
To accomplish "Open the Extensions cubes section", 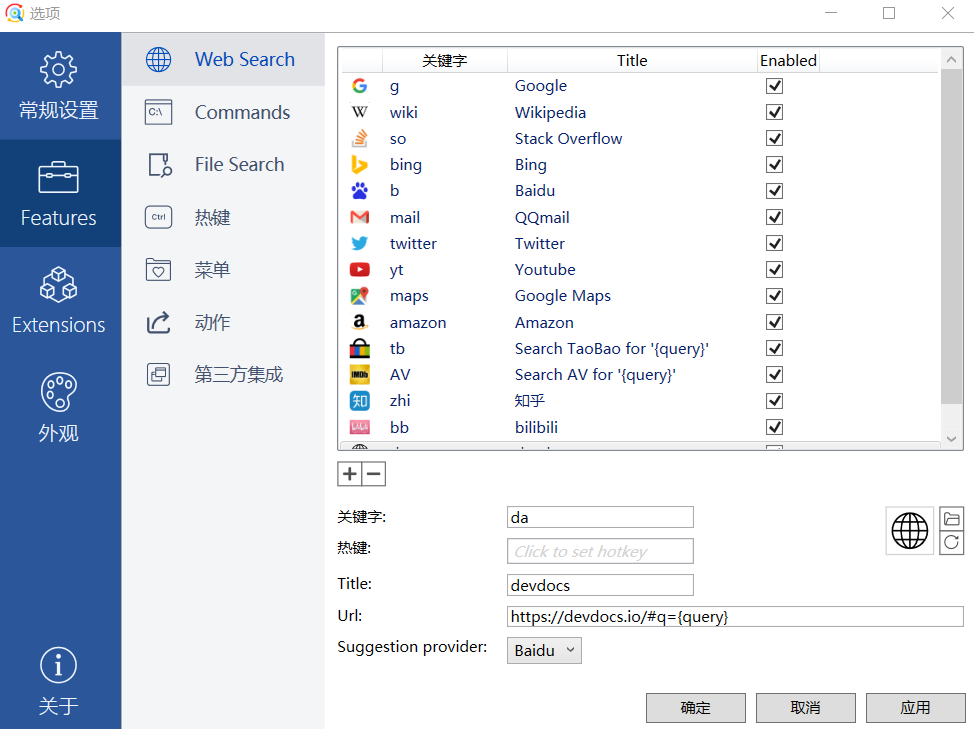I will (x=60, y=301).
